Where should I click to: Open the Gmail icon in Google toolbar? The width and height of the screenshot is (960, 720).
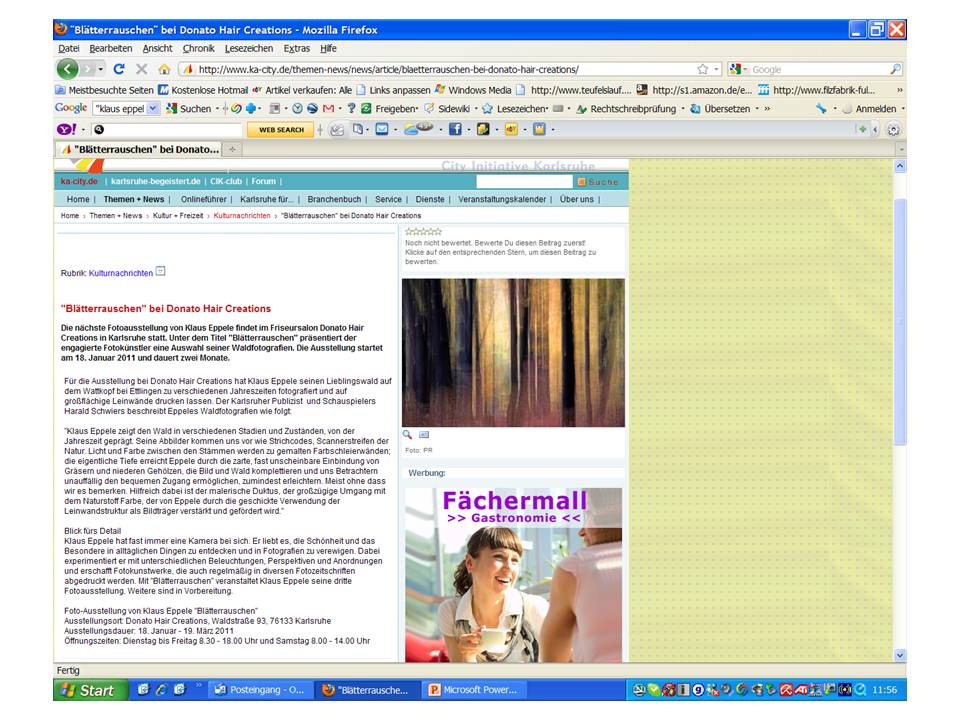(x=327, y=108)
